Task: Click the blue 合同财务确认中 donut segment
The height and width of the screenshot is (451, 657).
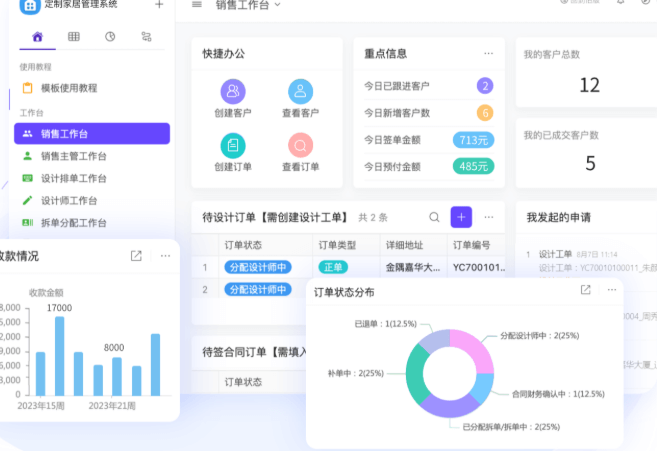Action: pos(483,386)
